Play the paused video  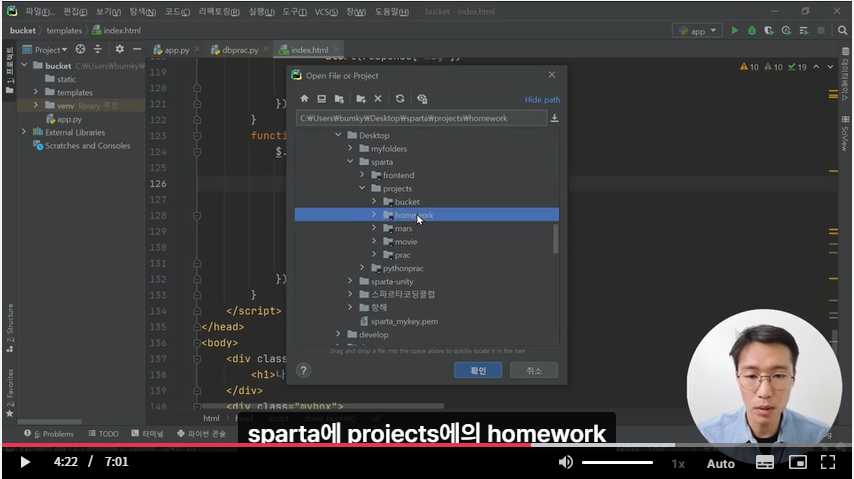coord(25,462)
